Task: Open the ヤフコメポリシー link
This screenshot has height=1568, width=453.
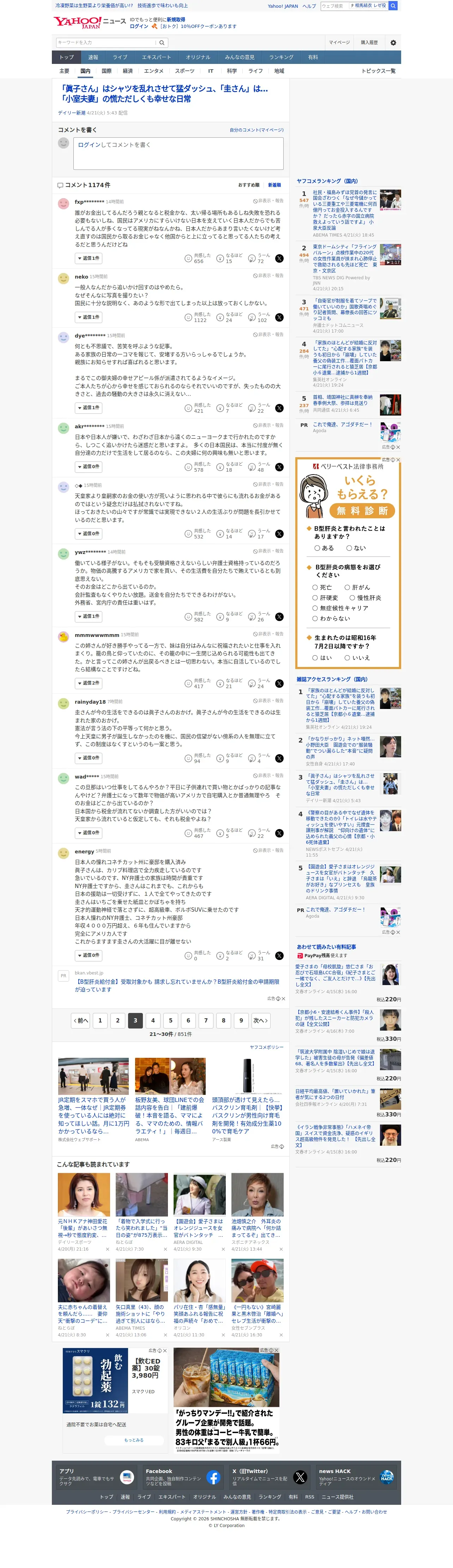Action: coord(266,1048)
